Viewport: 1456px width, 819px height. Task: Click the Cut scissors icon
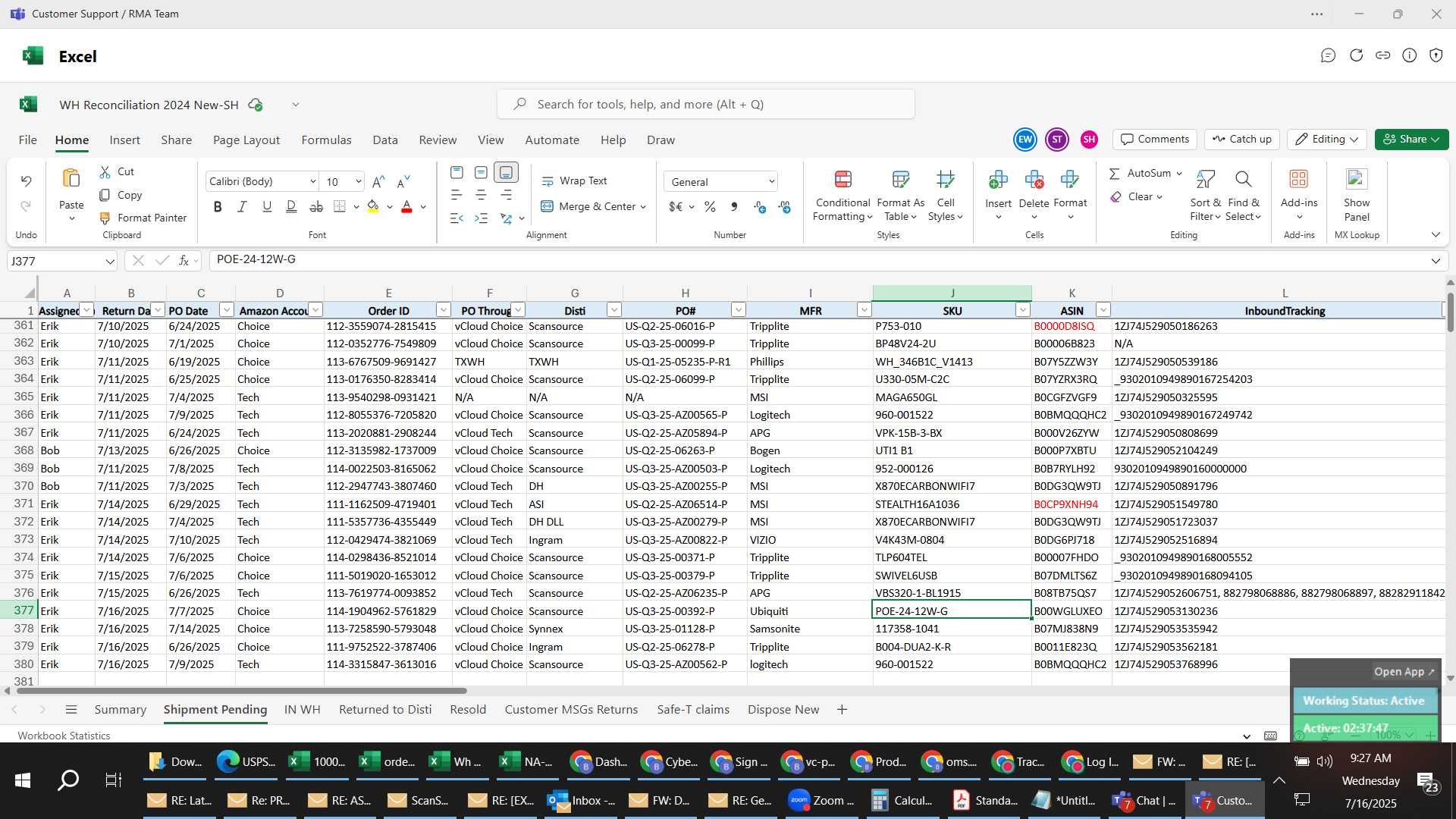coord(105,172)
